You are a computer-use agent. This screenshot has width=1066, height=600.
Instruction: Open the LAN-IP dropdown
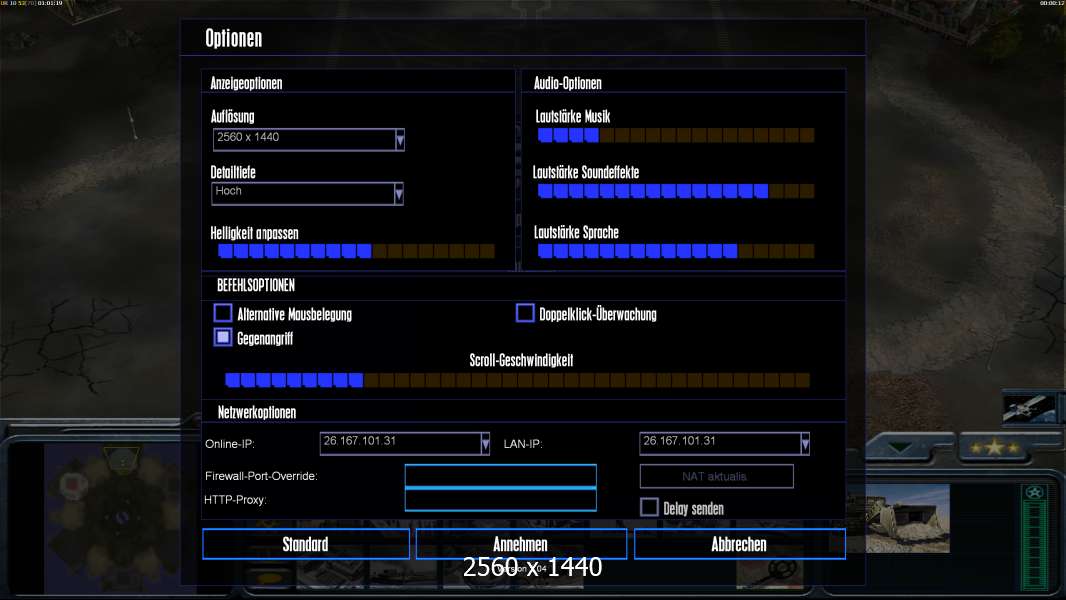click(724, 444)
